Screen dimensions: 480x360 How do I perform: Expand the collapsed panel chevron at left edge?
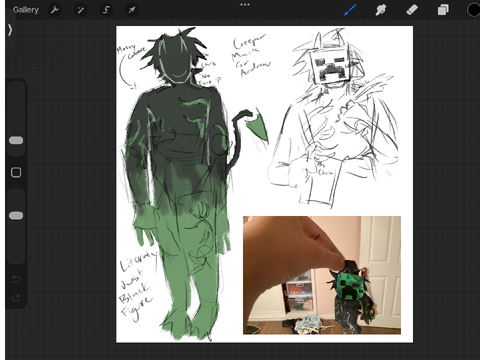click(10, 30)
